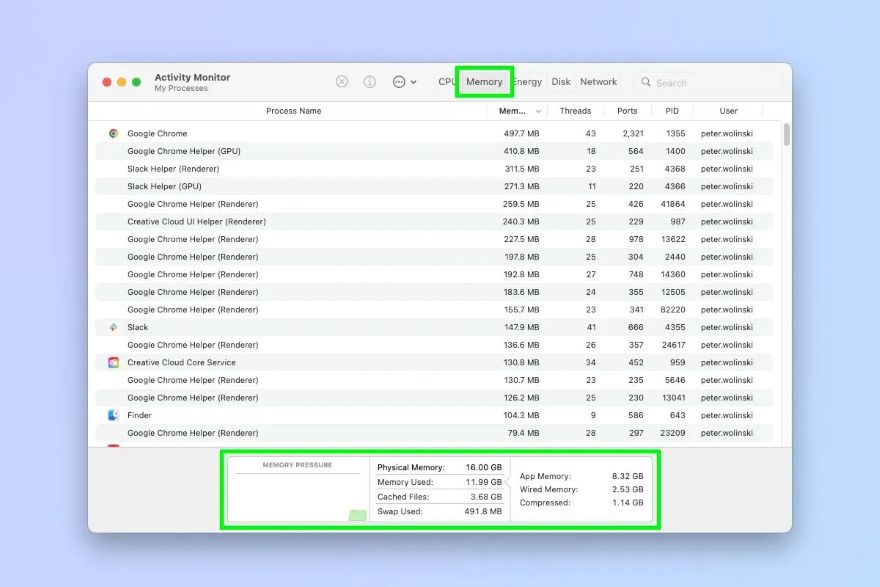This screenshot has height=587, width=880.
Task: Click the stop process X icon
Action: click(x=342, y=82)
